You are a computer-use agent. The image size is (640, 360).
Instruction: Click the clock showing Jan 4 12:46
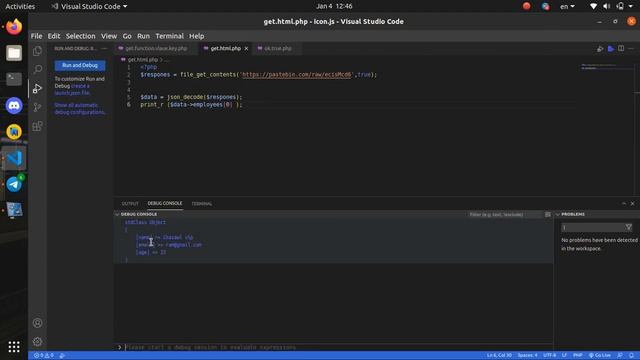[x=334, y=6]
